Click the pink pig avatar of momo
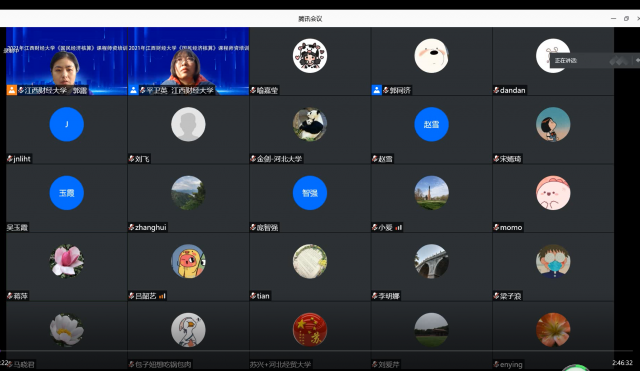Screen dimensions: 640x371 pos(553,193)
